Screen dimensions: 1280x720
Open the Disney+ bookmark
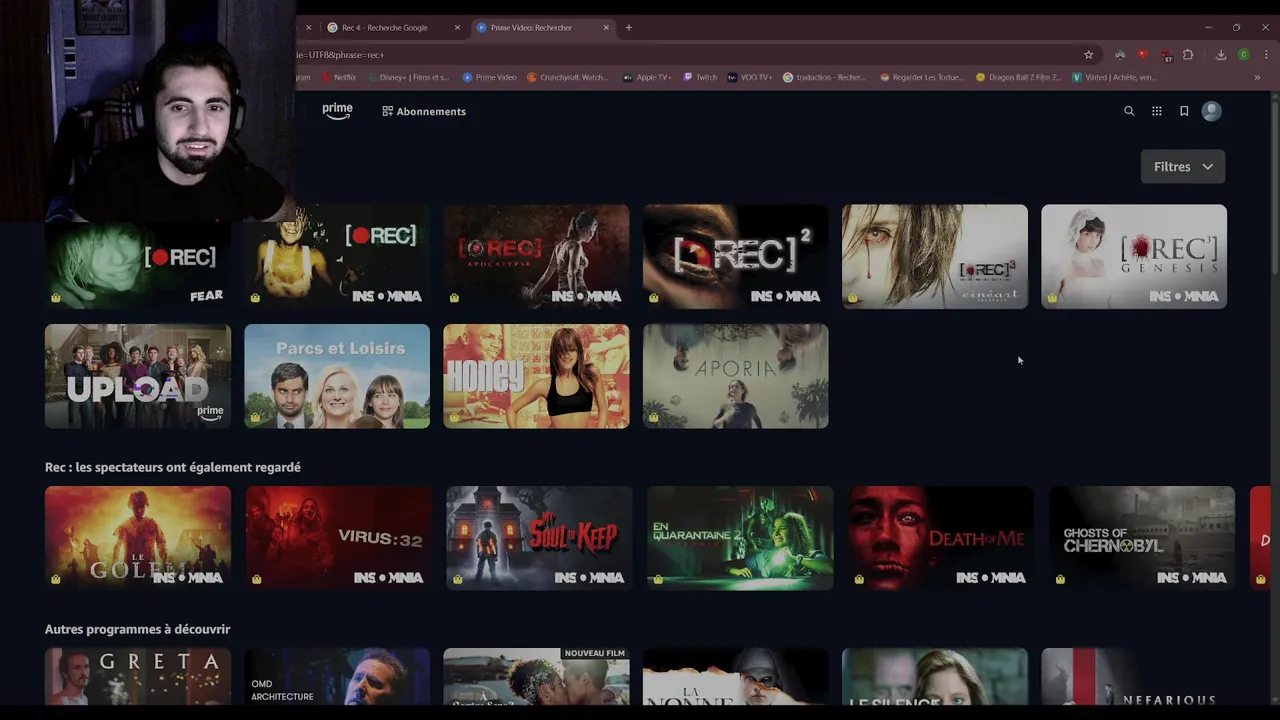click(408, 77)
